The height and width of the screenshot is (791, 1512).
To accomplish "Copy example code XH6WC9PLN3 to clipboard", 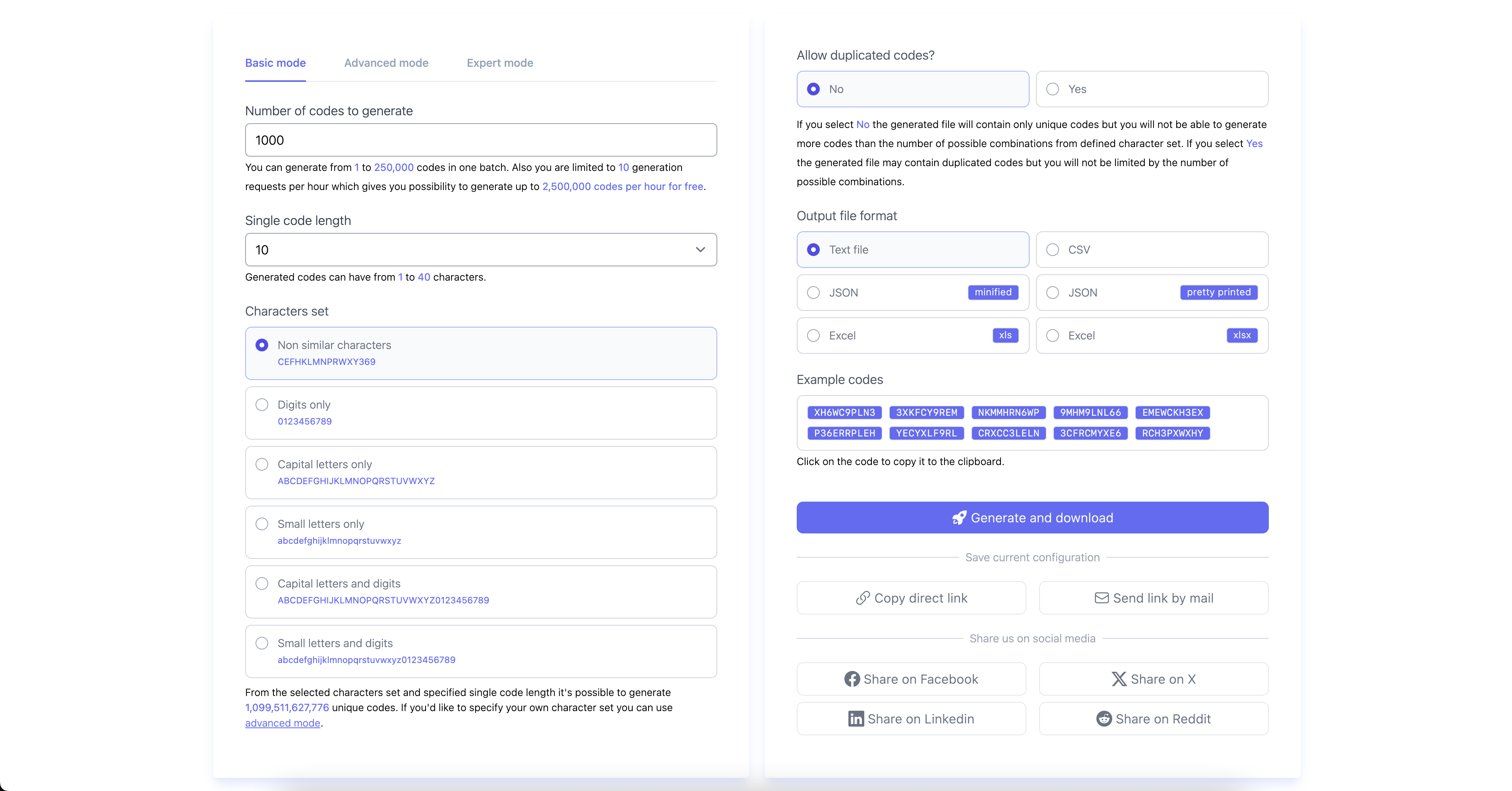I will coord(844,412).
